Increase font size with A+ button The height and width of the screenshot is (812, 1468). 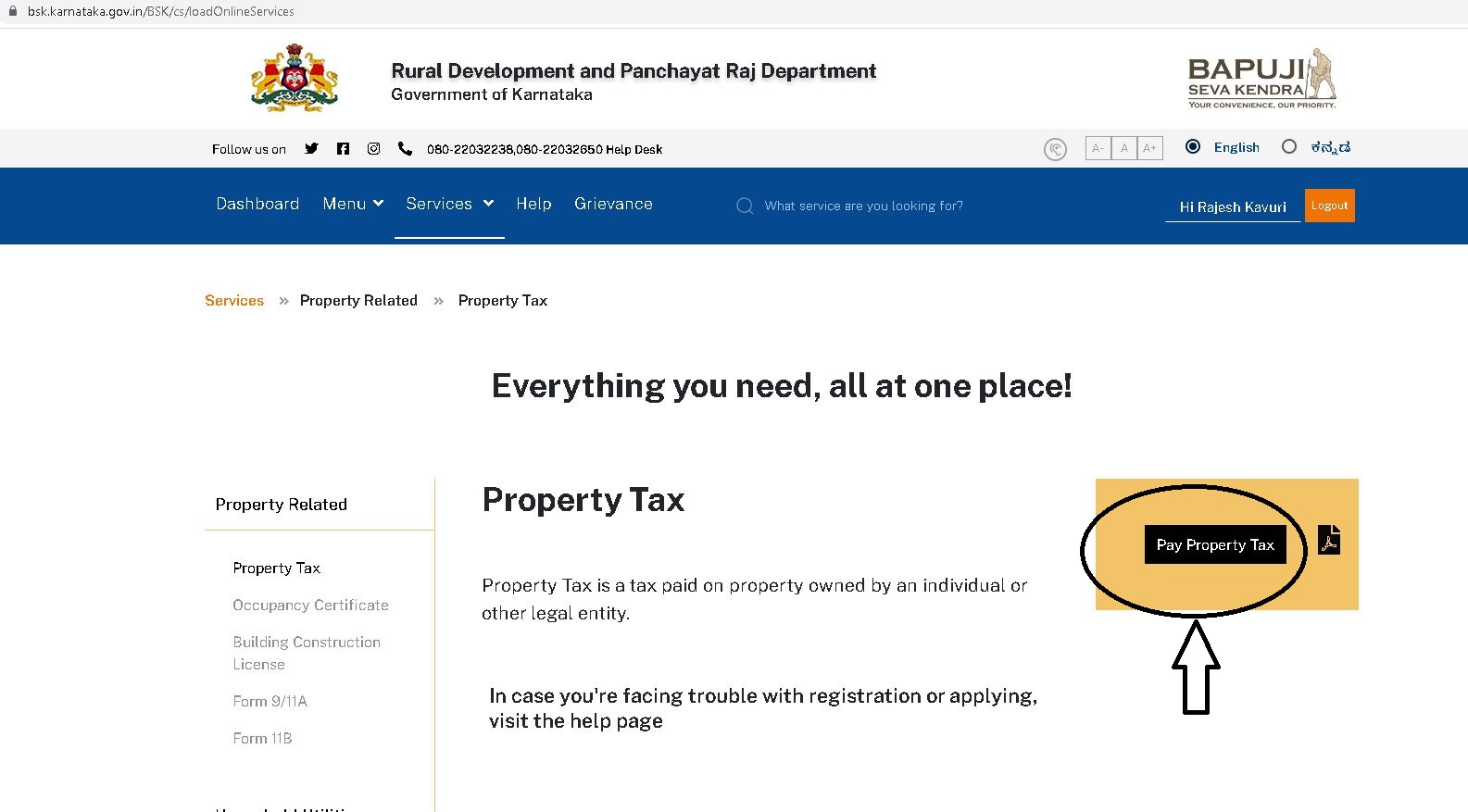tap(1149, 148)
